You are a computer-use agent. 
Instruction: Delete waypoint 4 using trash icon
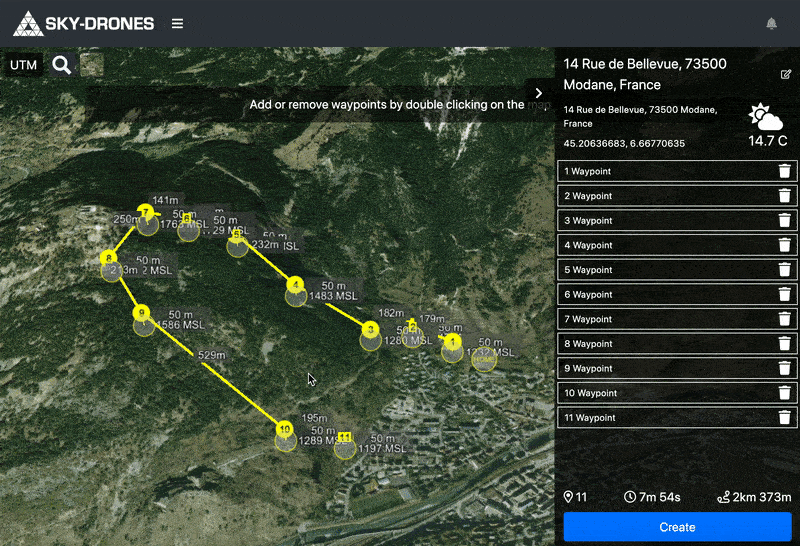[x=785, y=245]
